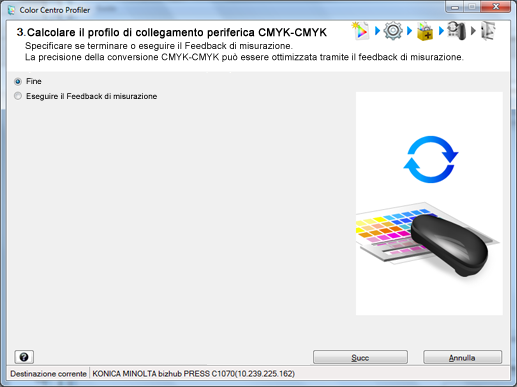Screen dimensions: 517x387
Task: Click the Succ button
Action: click(360, 358)
